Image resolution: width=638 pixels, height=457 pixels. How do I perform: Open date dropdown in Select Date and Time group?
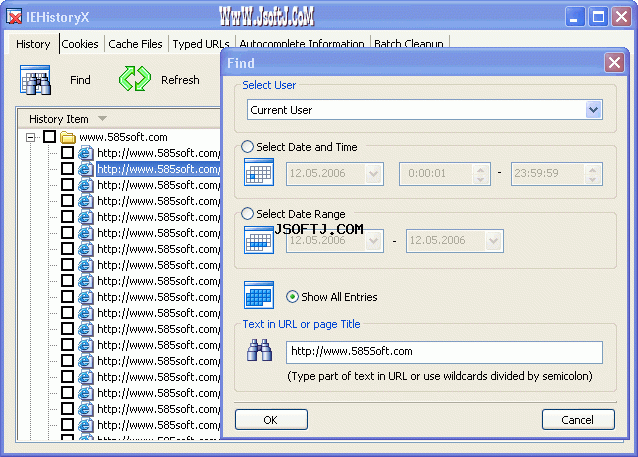pyautogui.click(x=373, y=174)
